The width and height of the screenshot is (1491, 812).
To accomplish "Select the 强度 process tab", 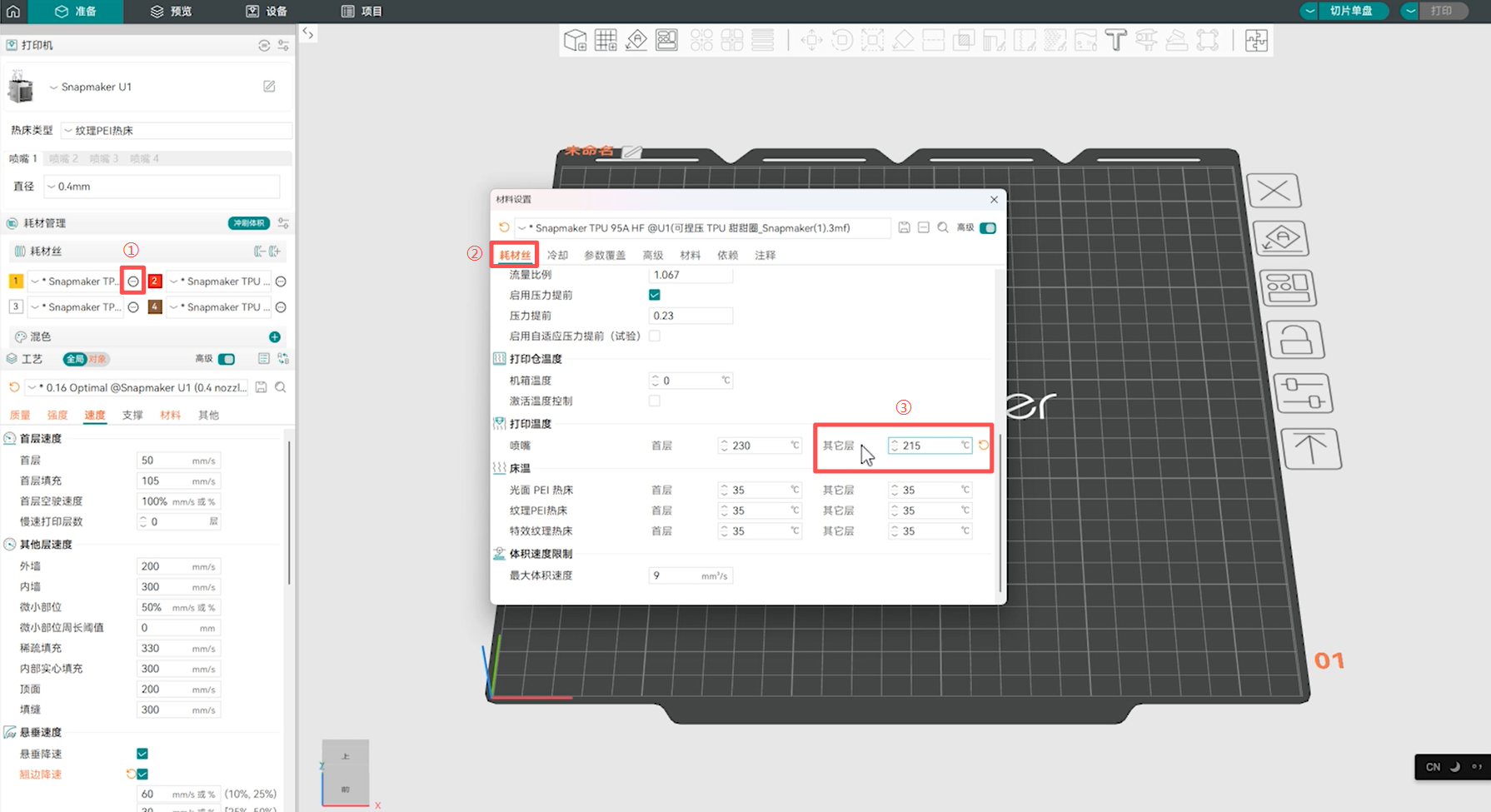I will click(x=57, y=415).
